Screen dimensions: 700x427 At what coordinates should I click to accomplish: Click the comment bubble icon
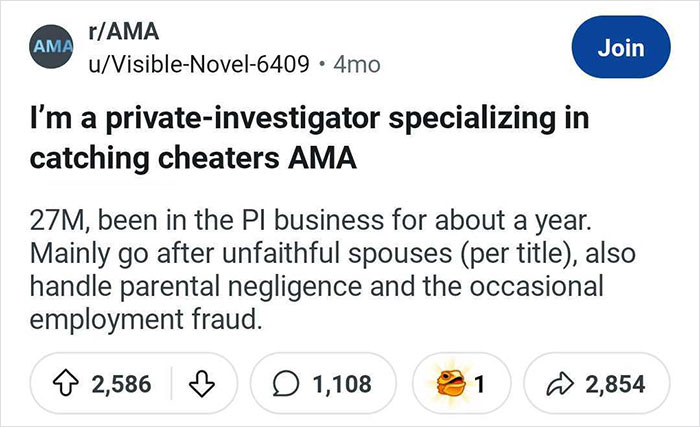(286, 383)
